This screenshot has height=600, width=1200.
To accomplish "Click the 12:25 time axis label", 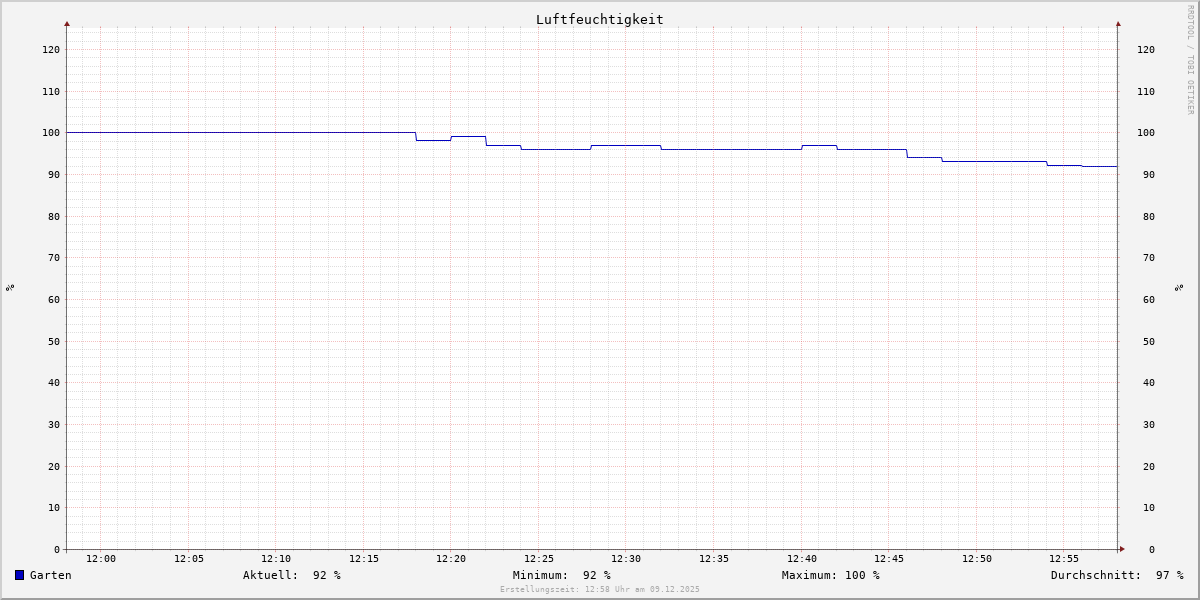I will [x=539, y=558].
